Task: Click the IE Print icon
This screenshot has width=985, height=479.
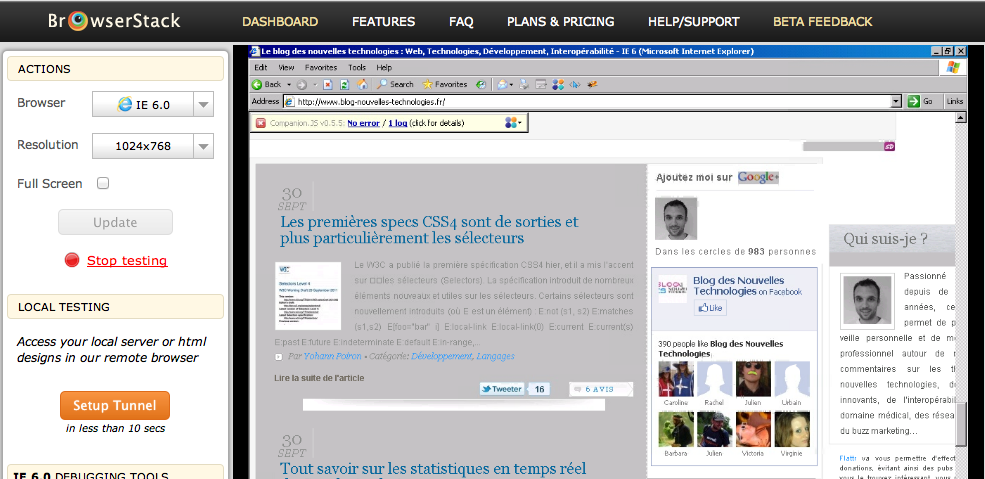Action: point(525,85)
